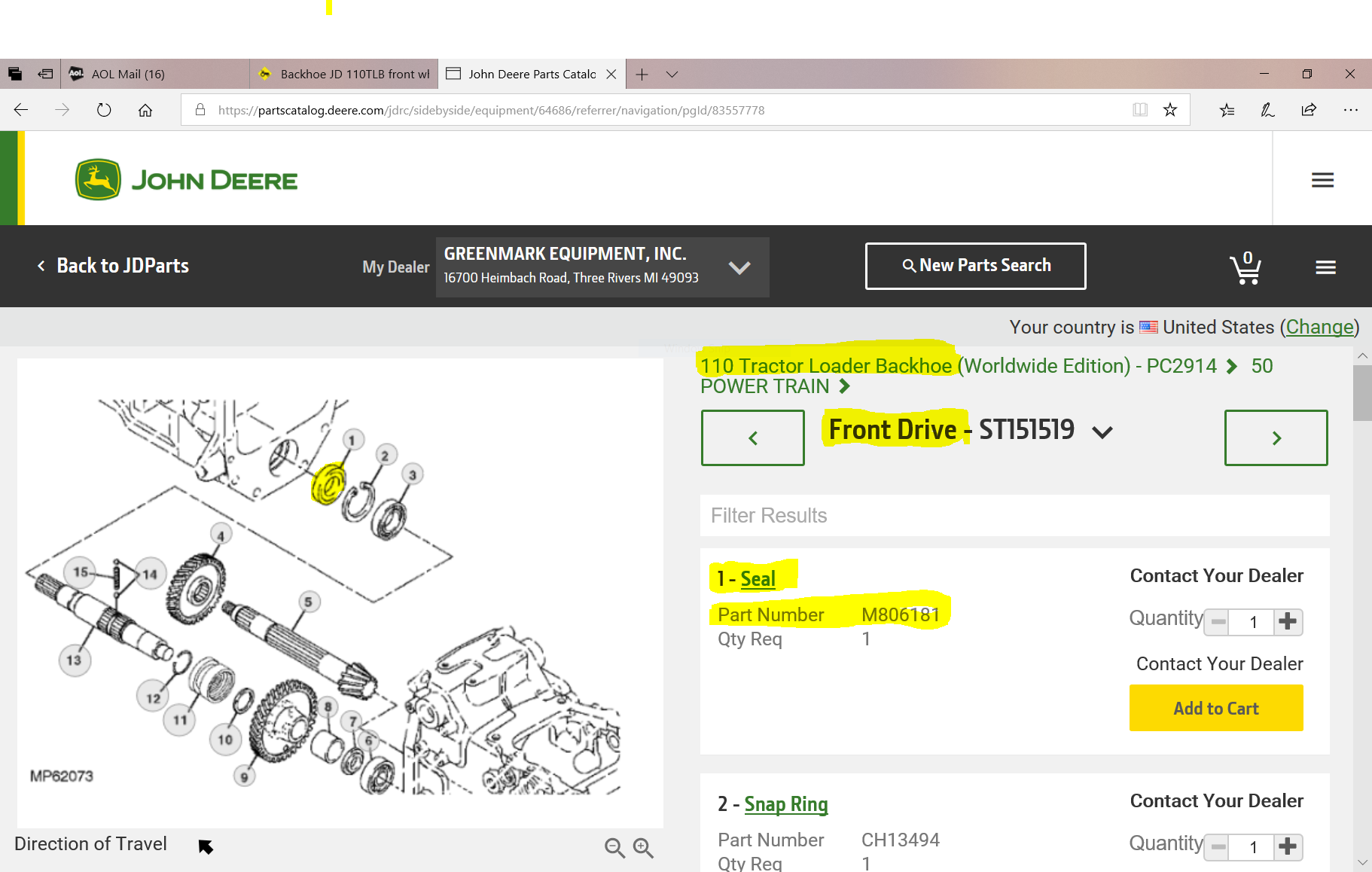The height and width of the screenshot is (872, 1372).
Task: Click the browser Back arrow
Action: pyautogui.click(x=21, y=110)
